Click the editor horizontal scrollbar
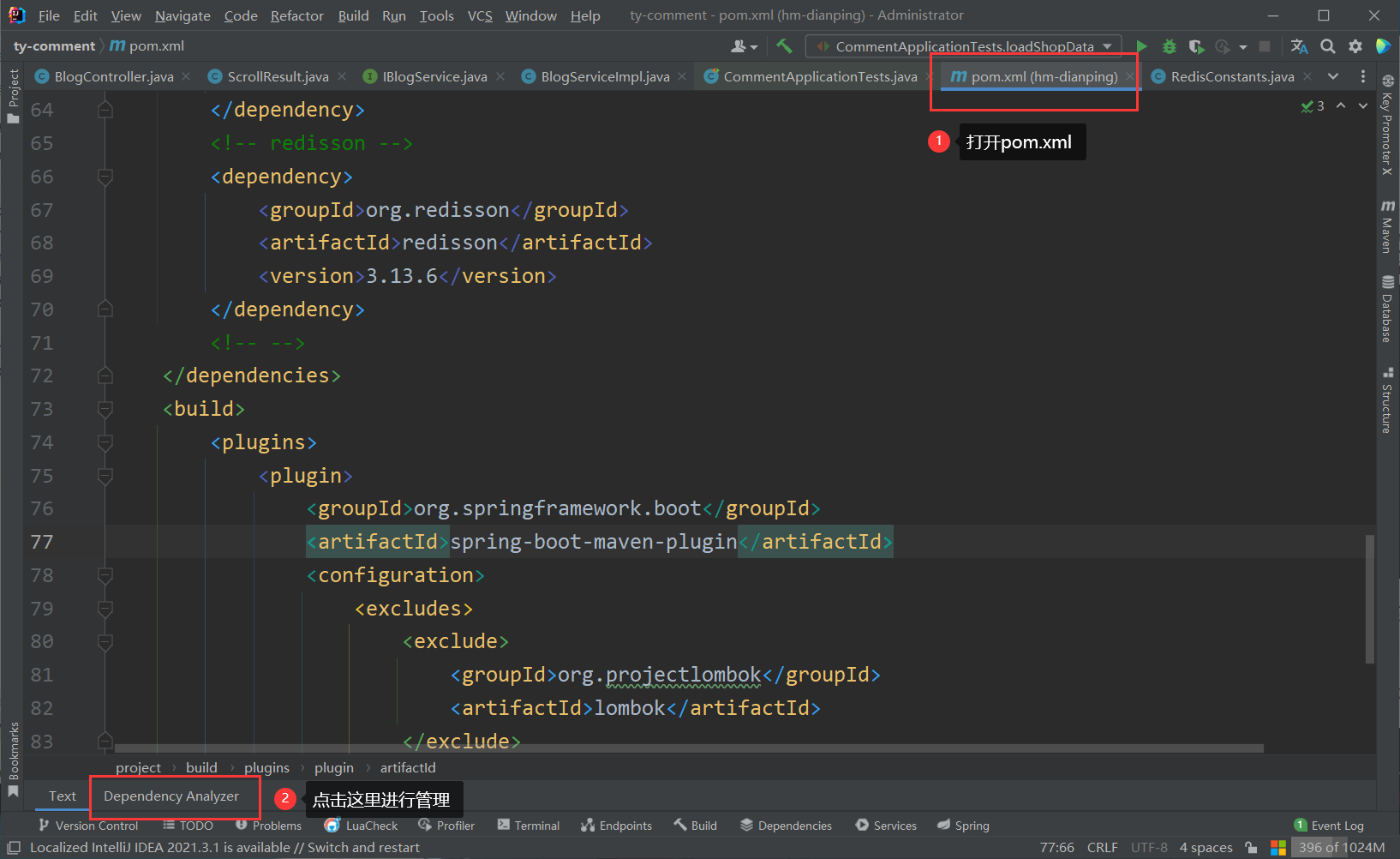The height and width of the screenshot is (859, 1400). pyautogui.click(x=690, y=748)
